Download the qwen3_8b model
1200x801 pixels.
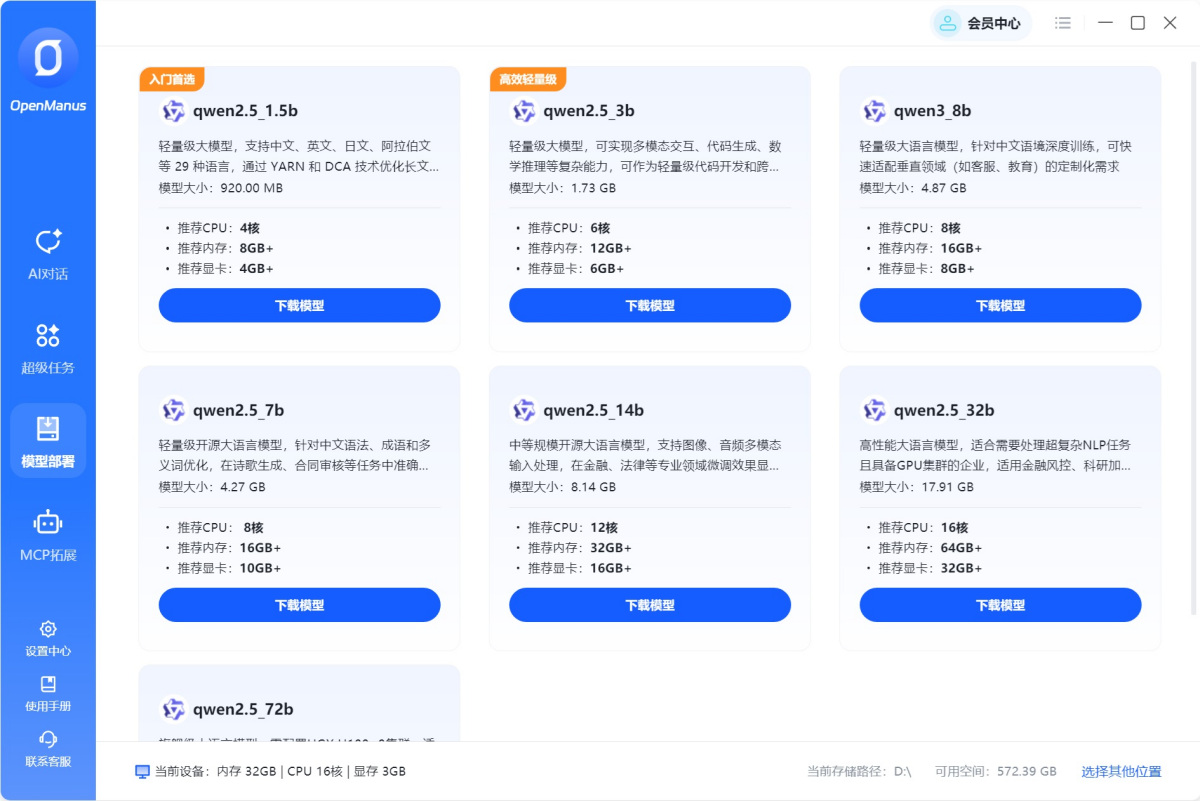[1000, 305]
